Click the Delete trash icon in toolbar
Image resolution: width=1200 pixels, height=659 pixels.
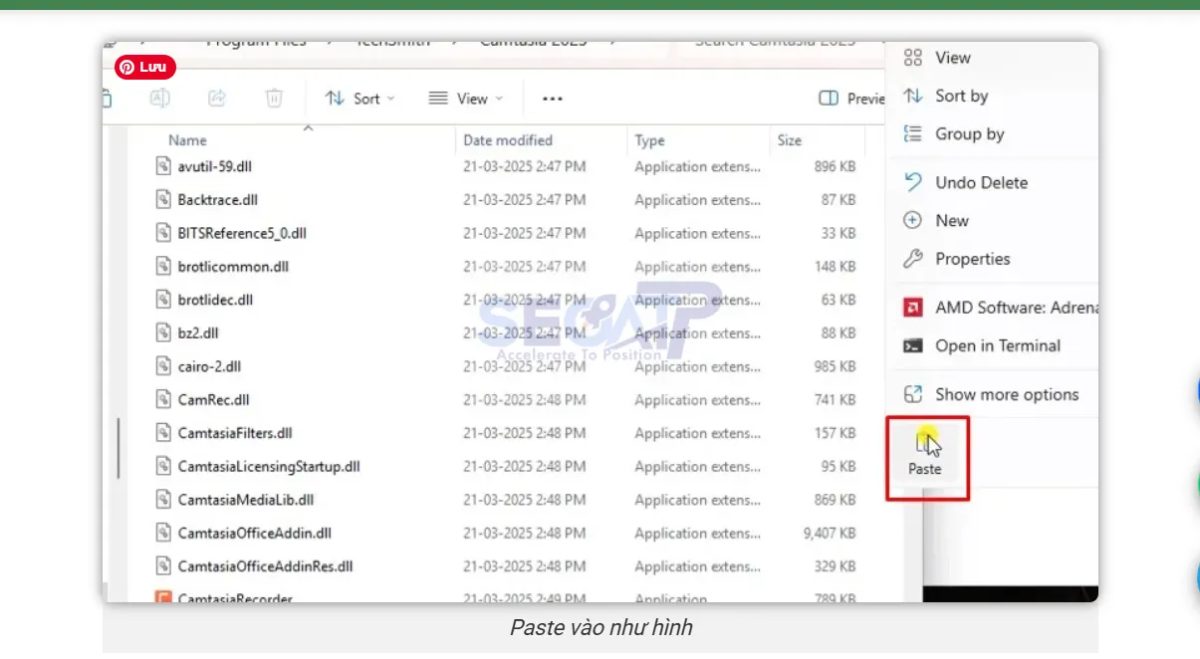(274, 97)
